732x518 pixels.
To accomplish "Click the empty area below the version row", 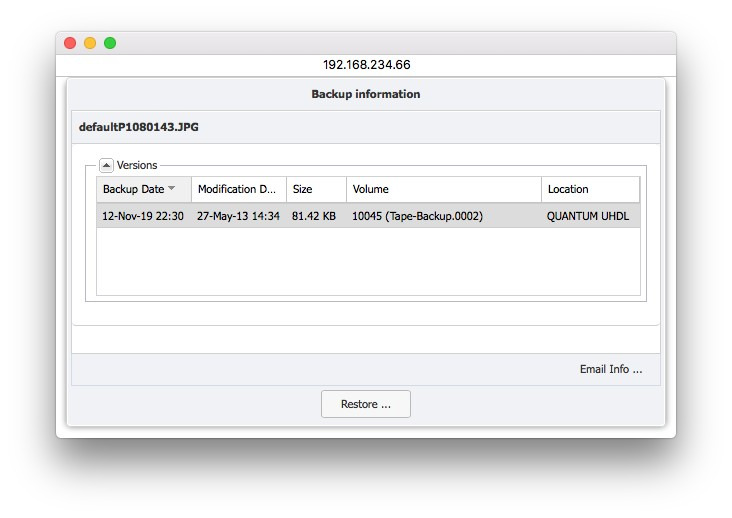I will tap(367, 262).
